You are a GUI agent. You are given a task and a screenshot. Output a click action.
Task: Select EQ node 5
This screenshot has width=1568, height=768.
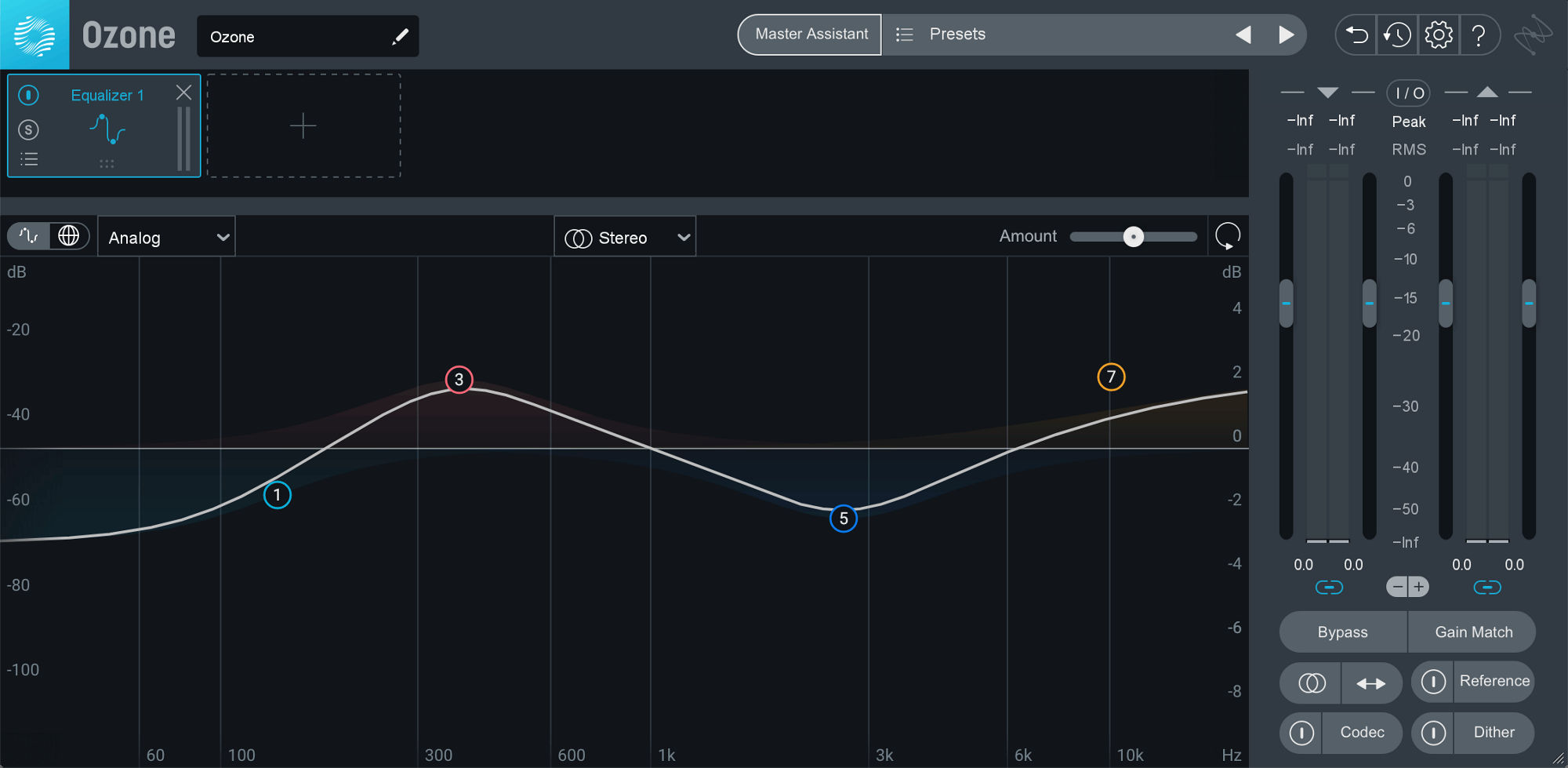tap(844, 519)
